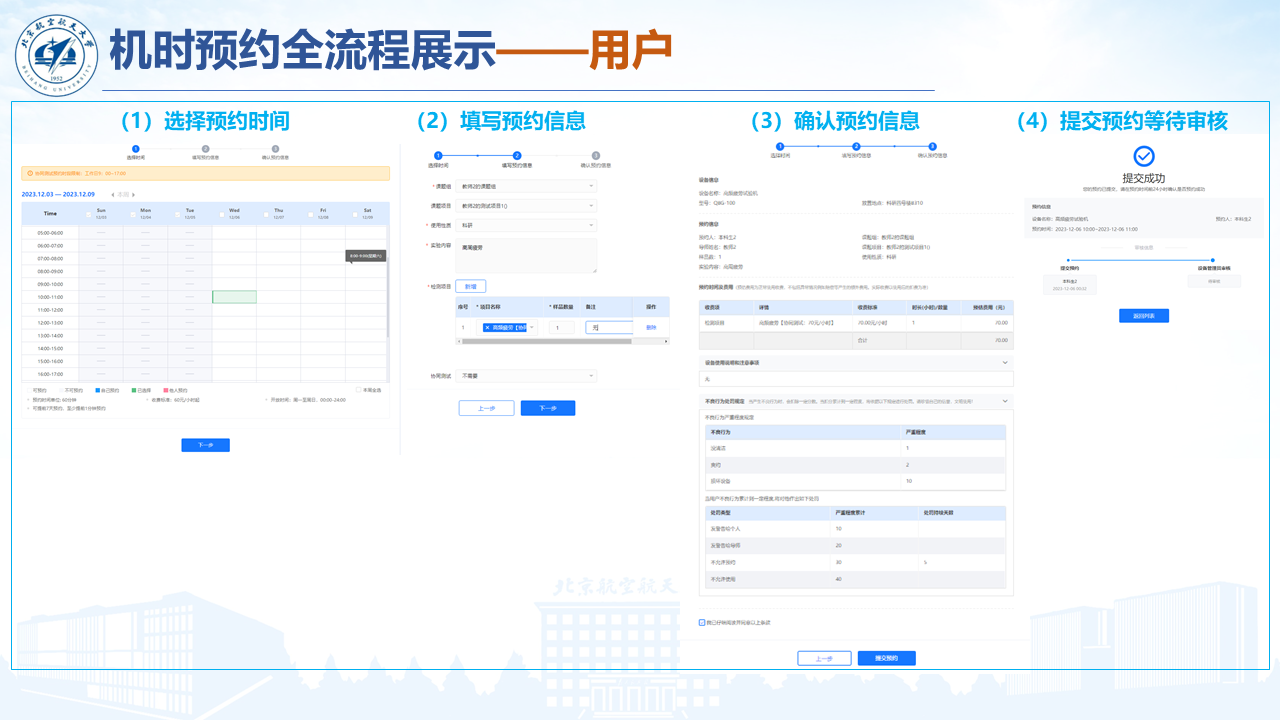The width and height of the screenshot is (1280, 720).
Task: Click 返回列表 button on success page
Action: tap(1143, 316)
